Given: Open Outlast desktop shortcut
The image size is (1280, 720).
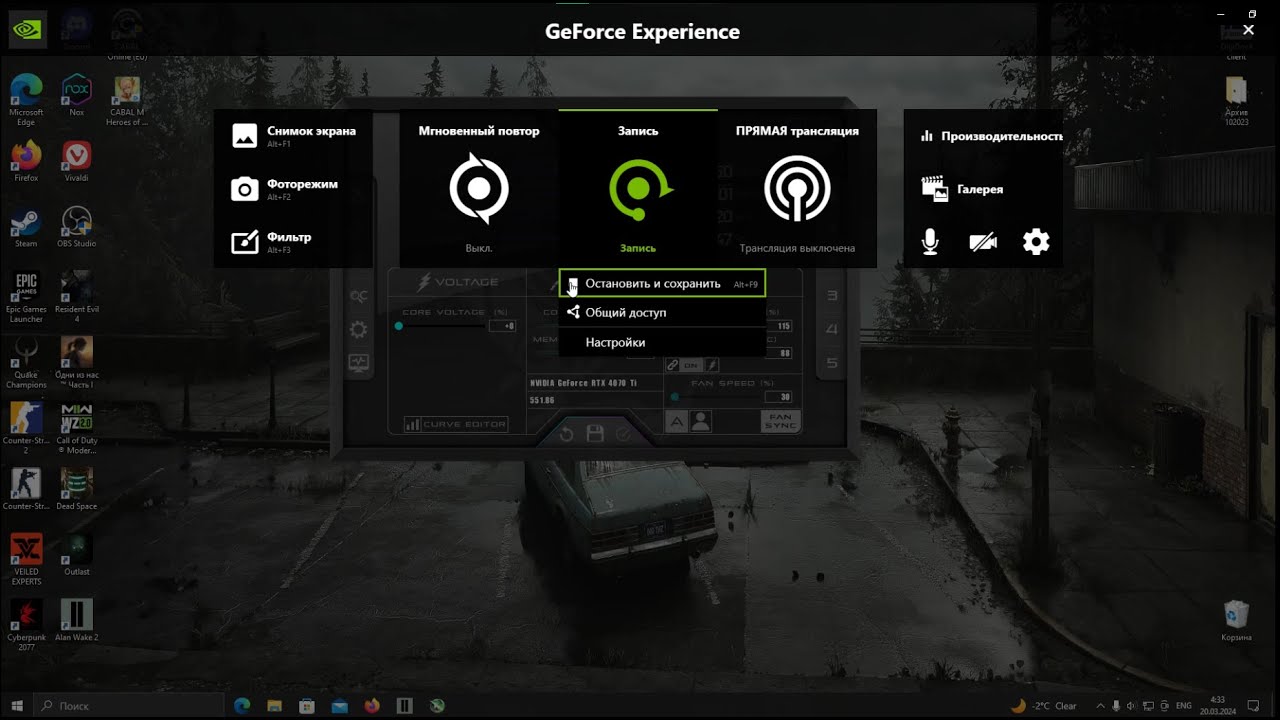Looking at the screenshot, I should (77, 554).
